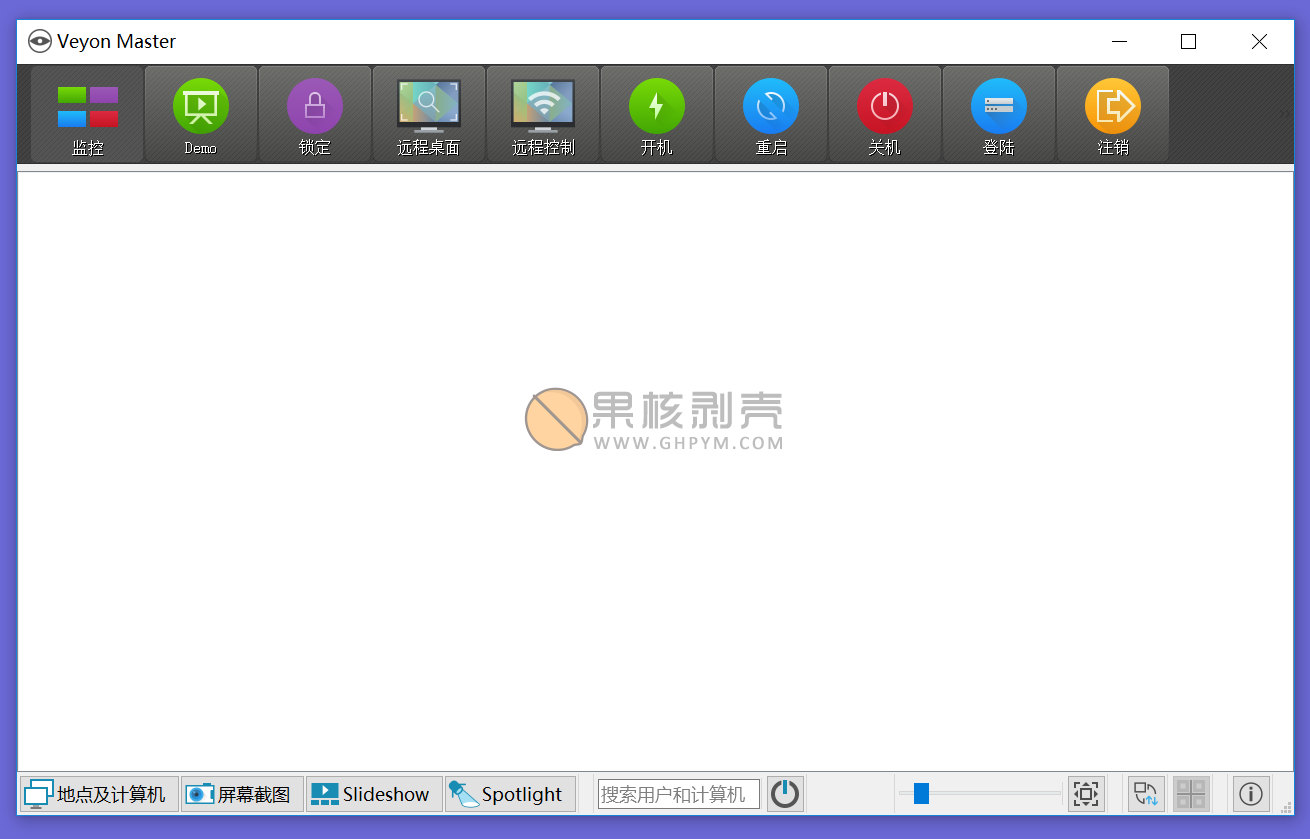Click the 搜索用户和计算机 search field

tap(677, 793)
